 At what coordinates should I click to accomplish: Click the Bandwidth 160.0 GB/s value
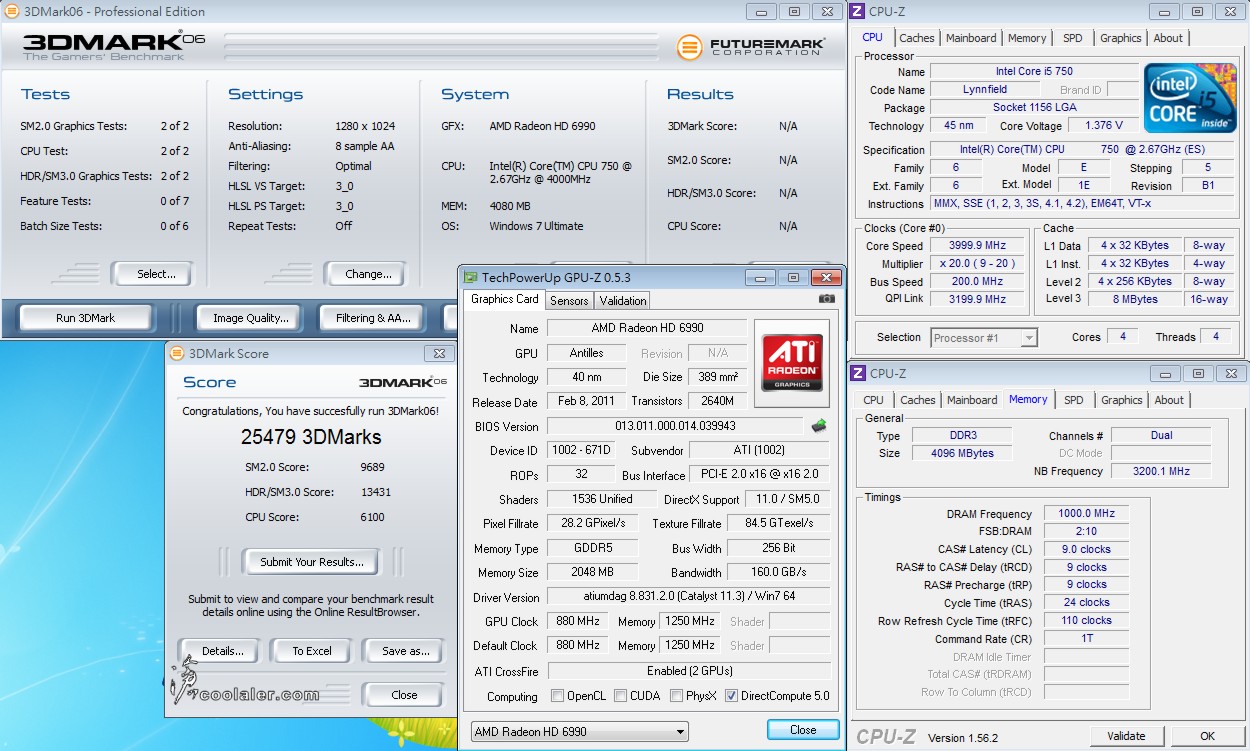(x=778, y=573)
